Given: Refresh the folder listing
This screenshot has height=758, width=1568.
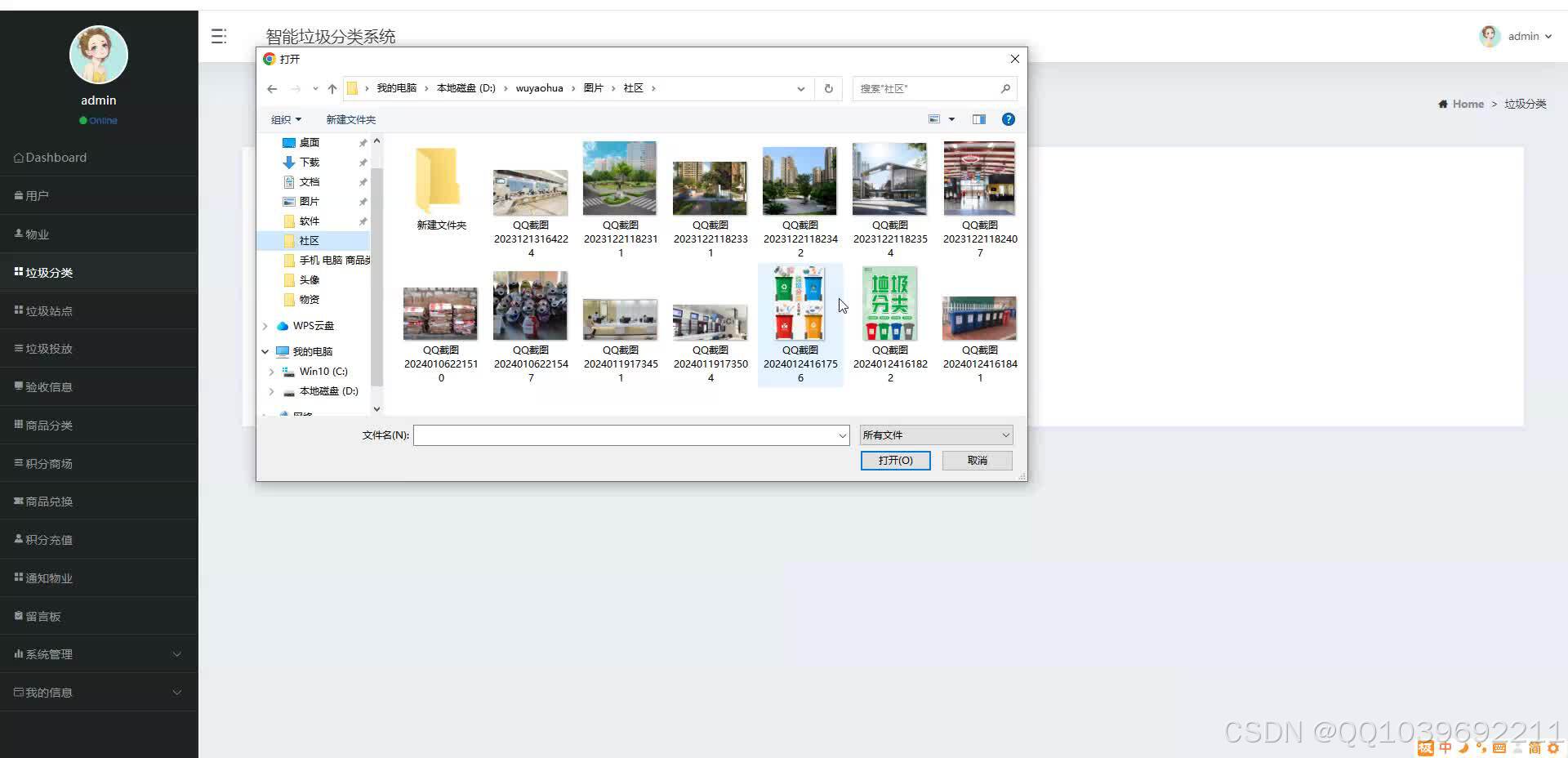Looking at the screenshot, I should point(828,88).
